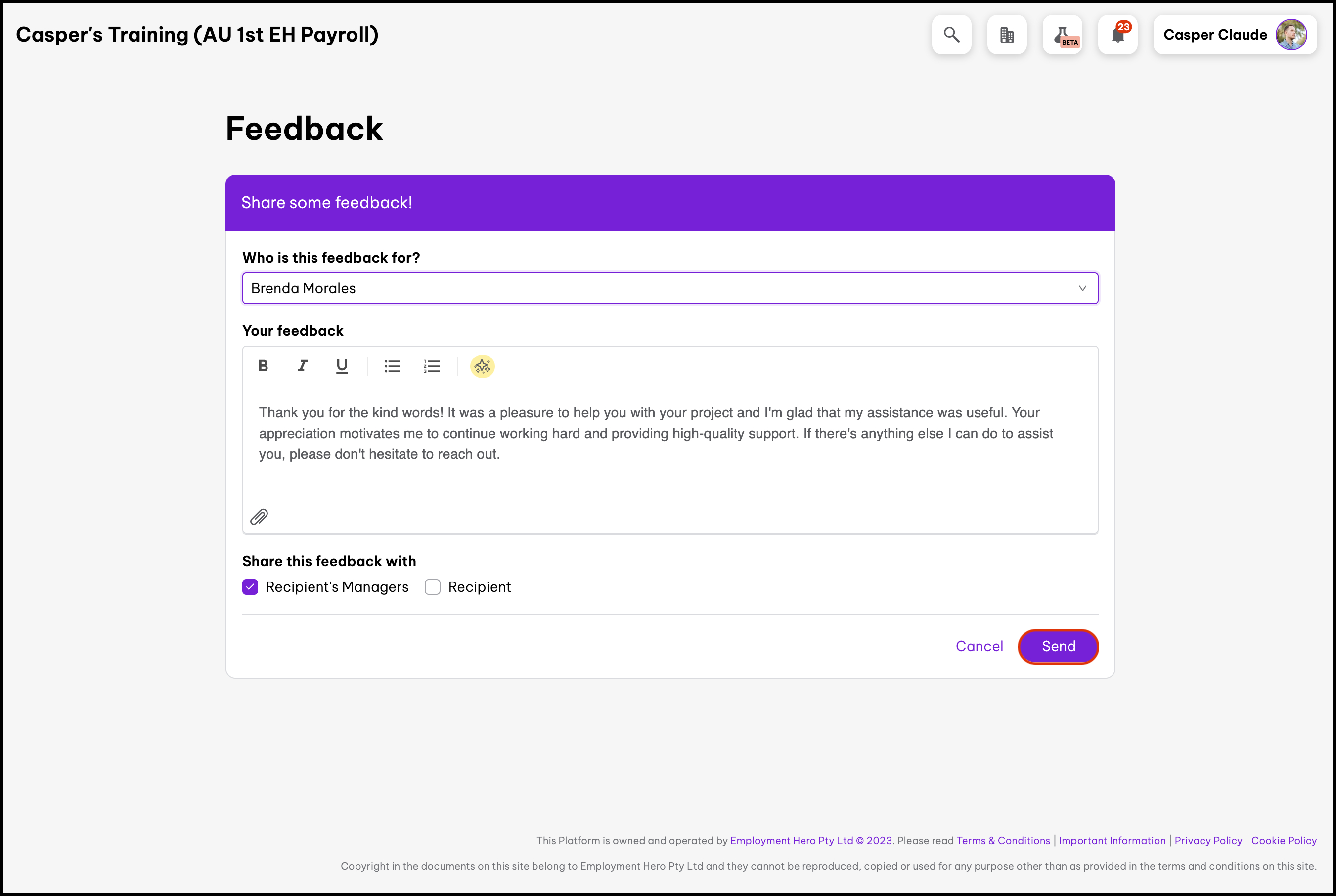Image resolution: width=1336 pixels, height=896 pixels.
Task: Insert a numbered list
Action: tap(432, 366)
